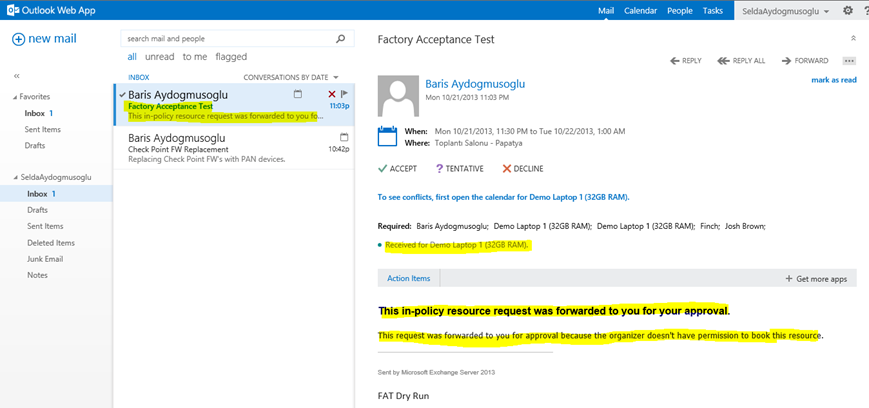Open Drafts under Favorites
869x408 pixels.
(35, 145)
